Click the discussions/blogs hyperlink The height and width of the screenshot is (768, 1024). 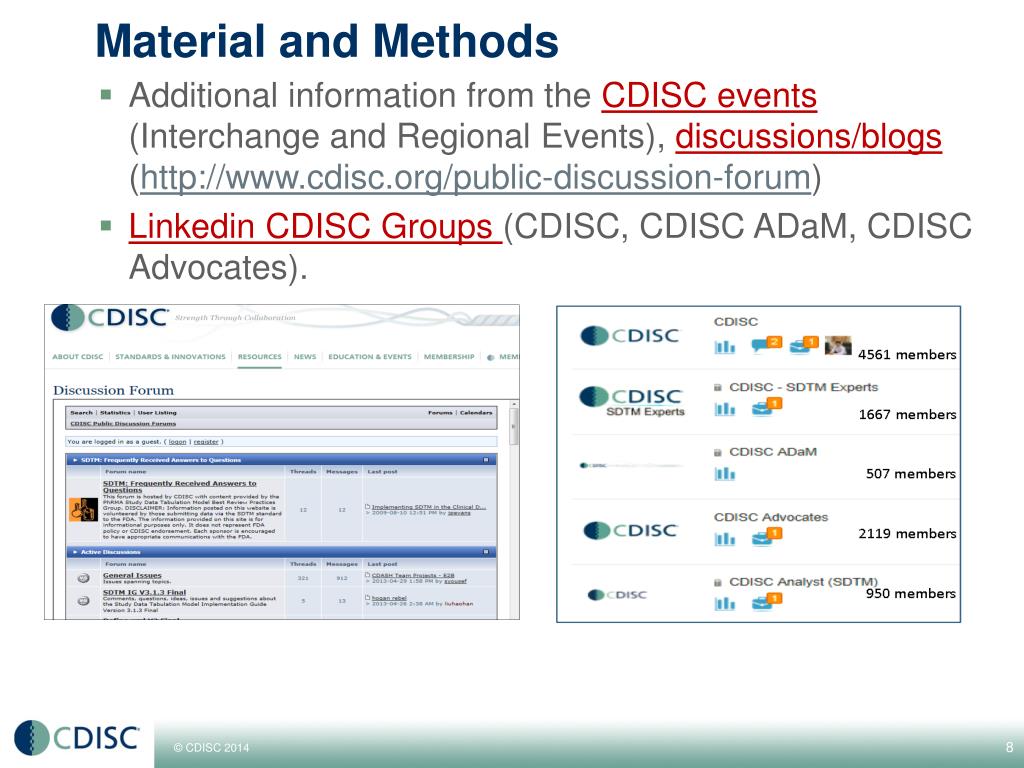pyautogui.click(x=808, y=137)
